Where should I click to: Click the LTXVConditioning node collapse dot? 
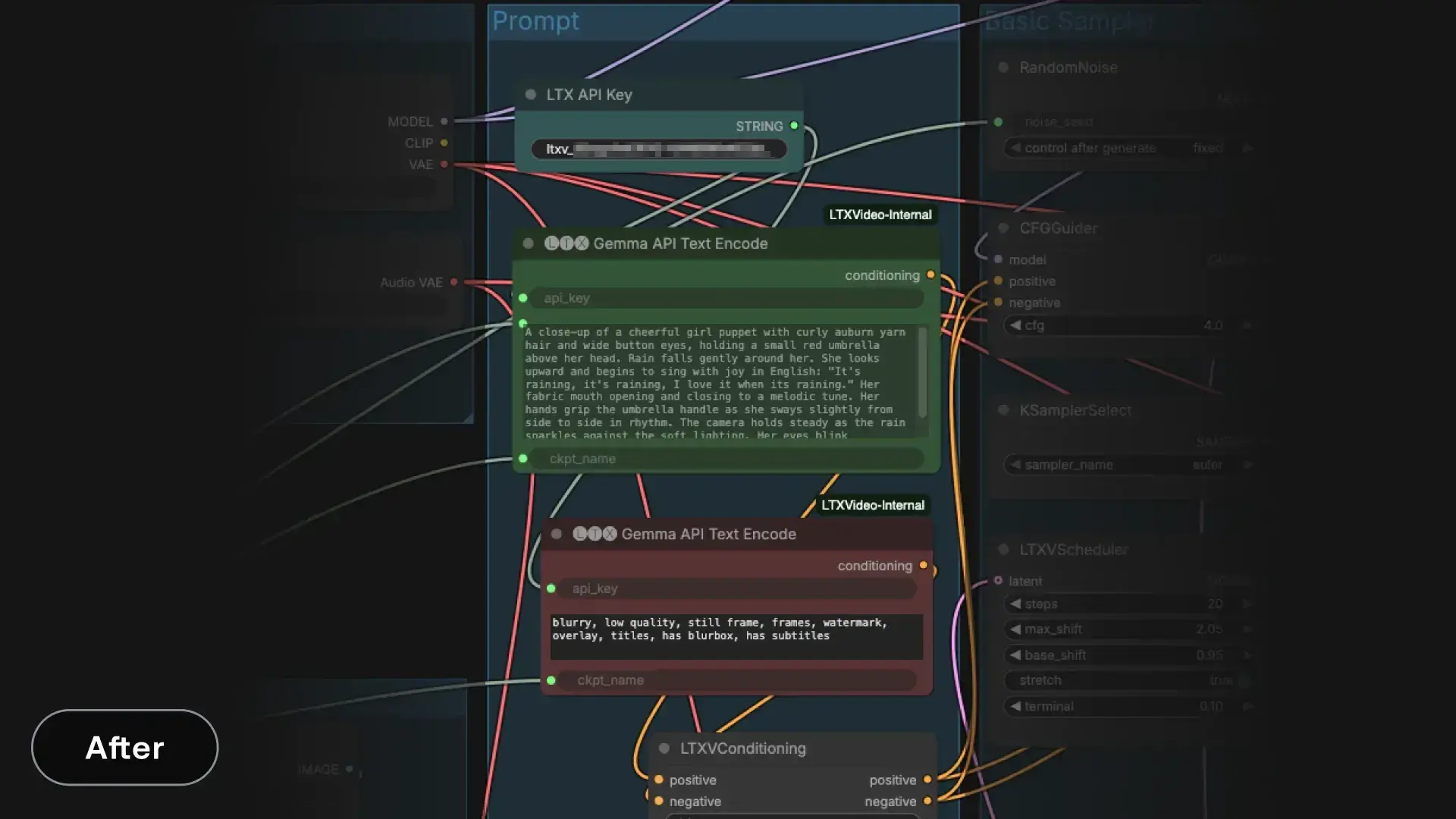point(664,748)
